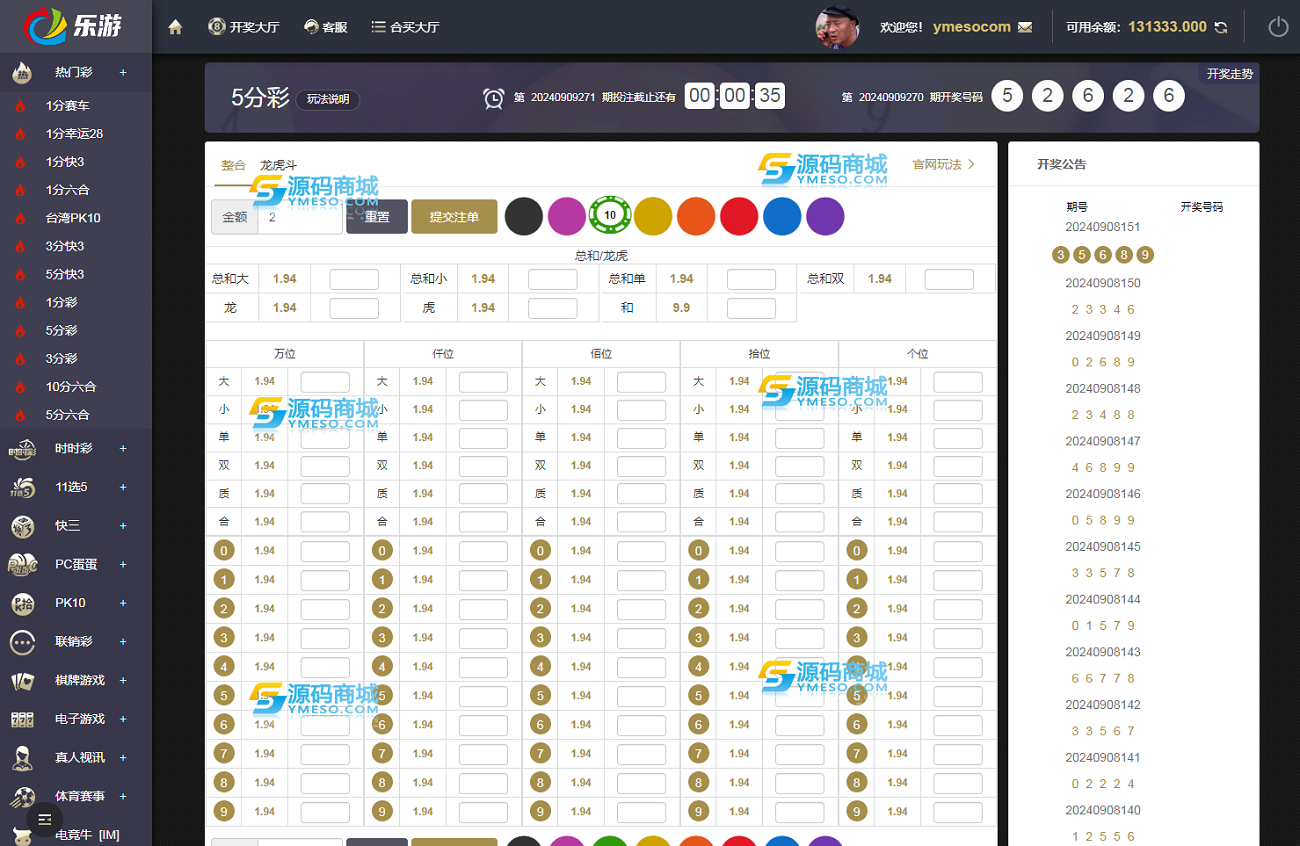Select the 1分赛车 game

[x=68, y=105]
